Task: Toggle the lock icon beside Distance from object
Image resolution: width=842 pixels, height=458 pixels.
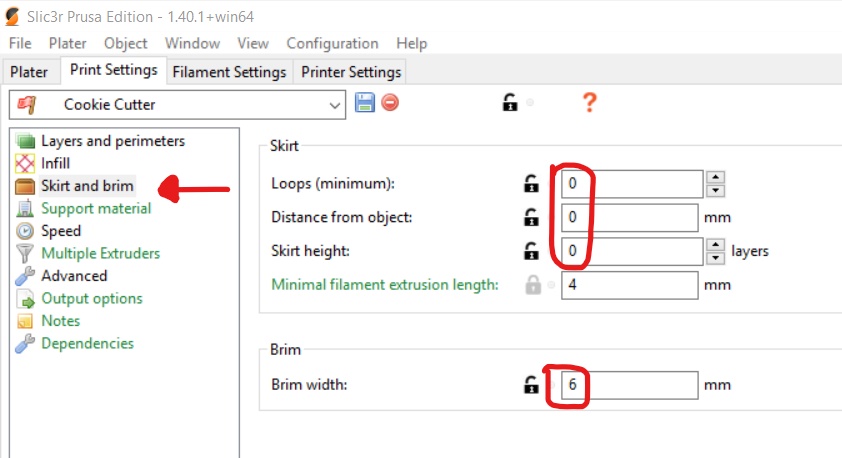Action: (x=531, y=217)
